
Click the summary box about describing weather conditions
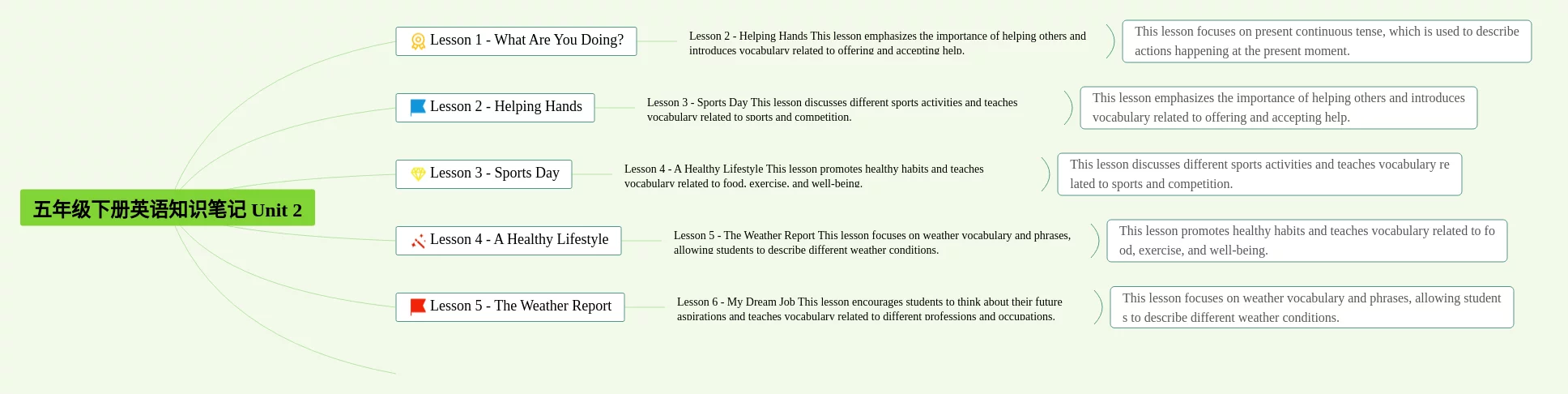click(x=1311, y=308)
